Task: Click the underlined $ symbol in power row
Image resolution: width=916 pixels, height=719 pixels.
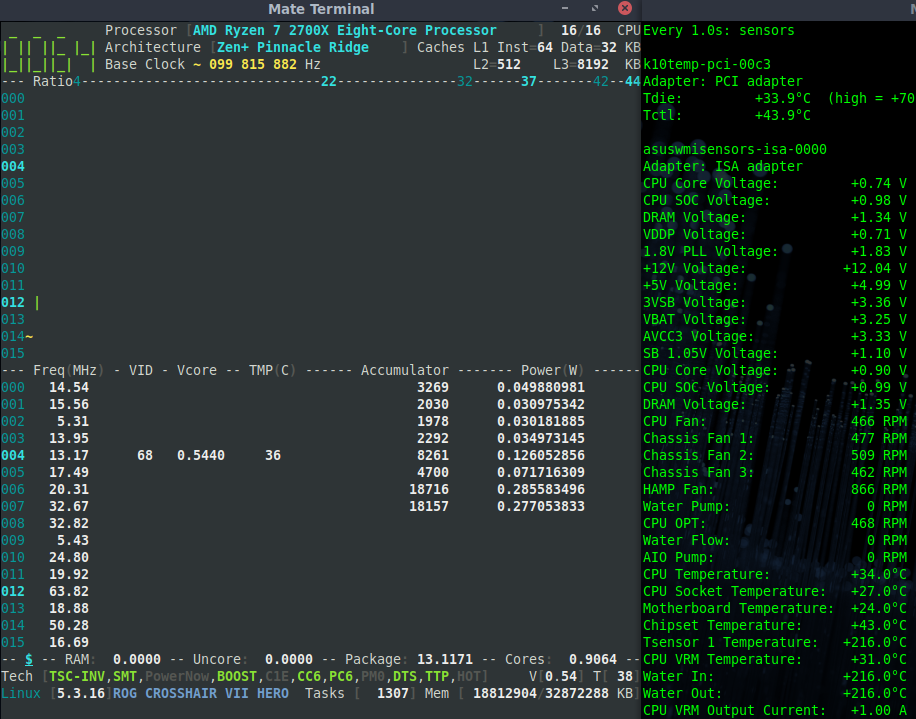Action: (29, 659)
